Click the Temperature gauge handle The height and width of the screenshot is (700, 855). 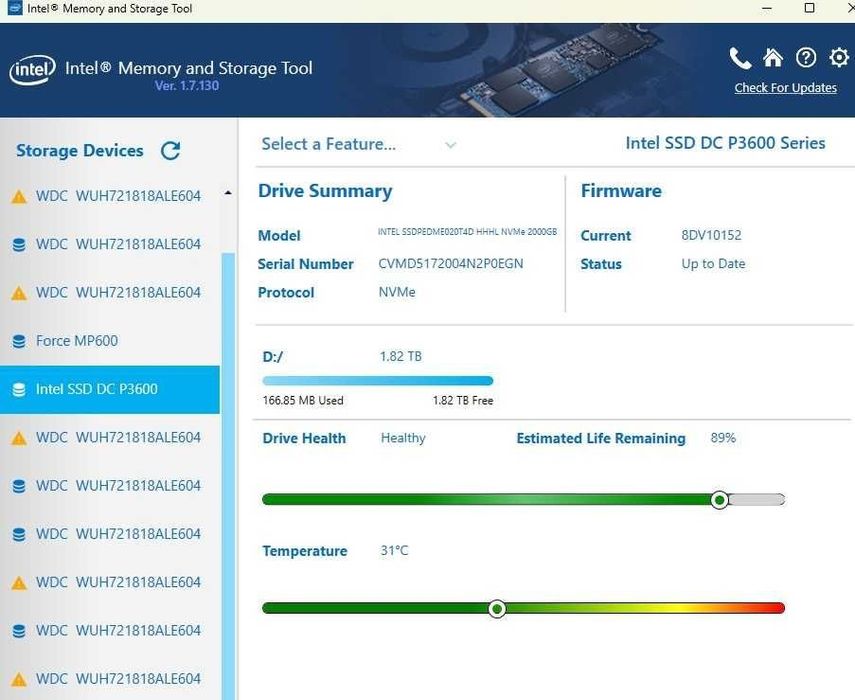pos(497,608)
